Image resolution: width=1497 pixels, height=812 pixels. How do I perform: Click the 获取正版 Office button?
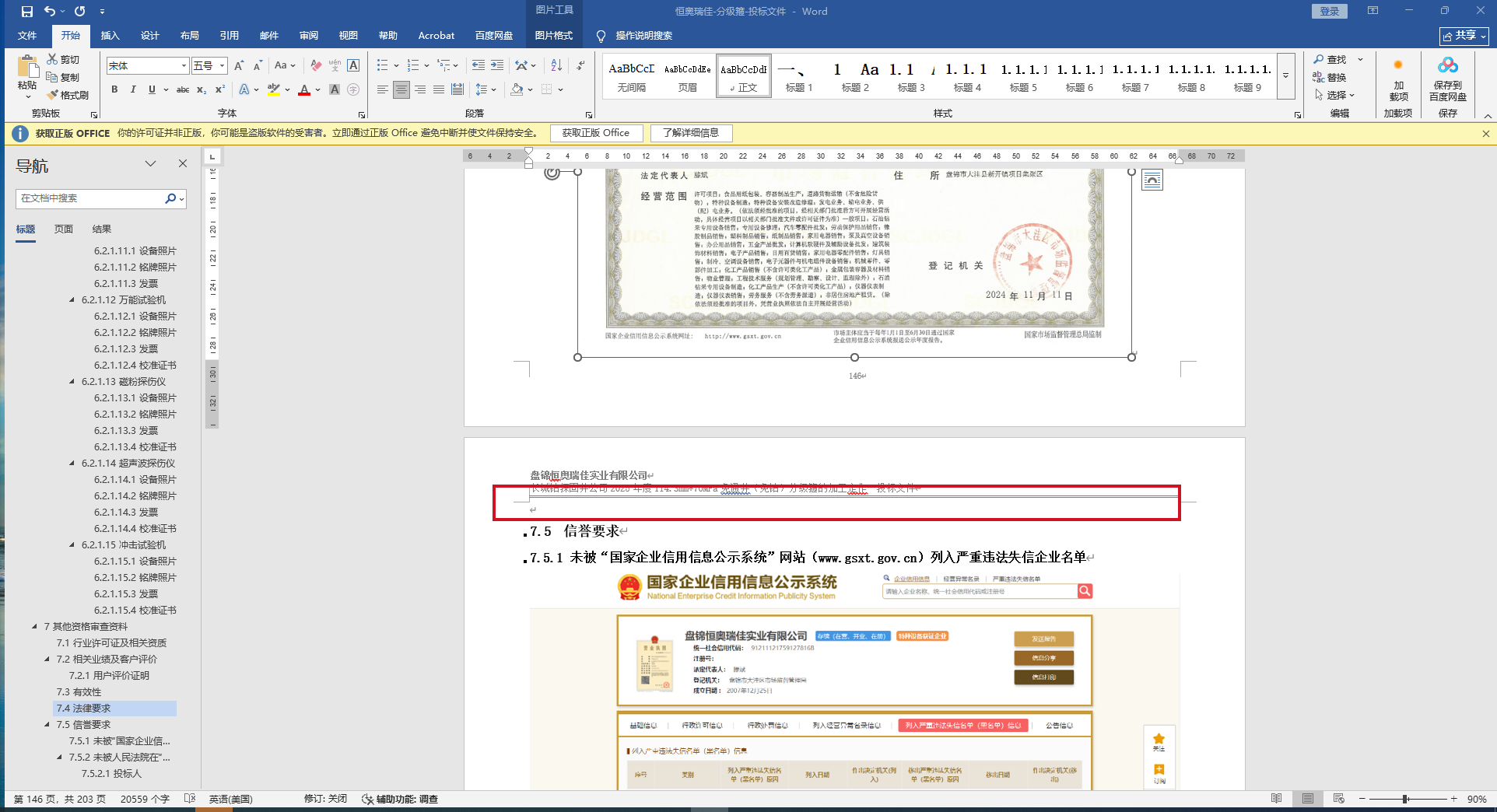click(x=596, y=133)
